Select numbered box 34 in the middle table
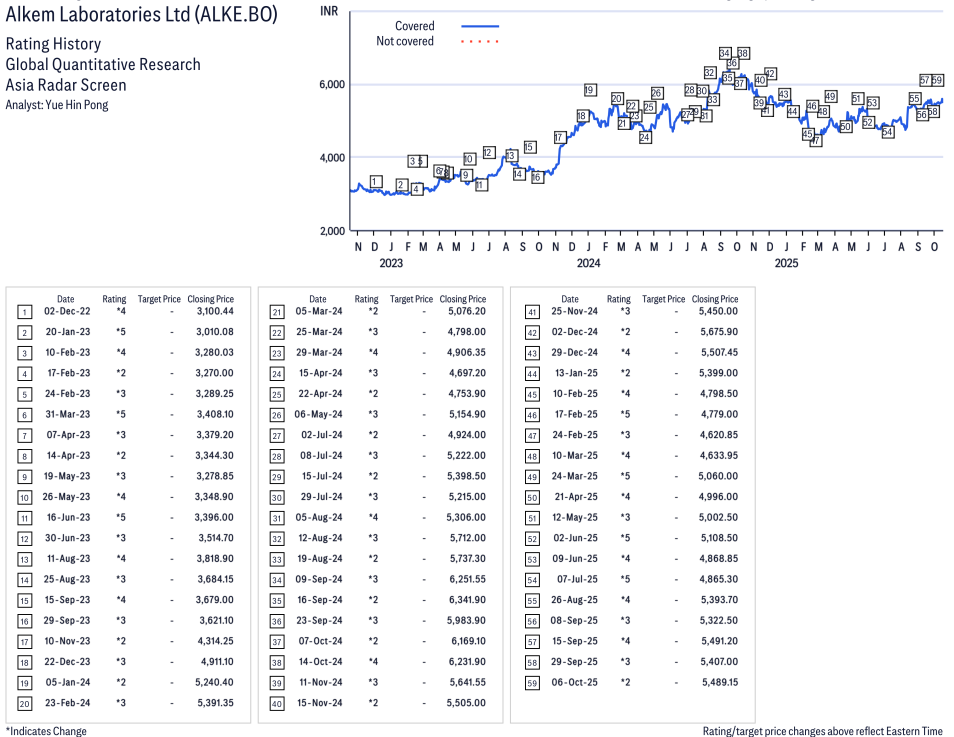Image resolution: width=954 pixels, height=737 pixels. click(x=276, y=580)
